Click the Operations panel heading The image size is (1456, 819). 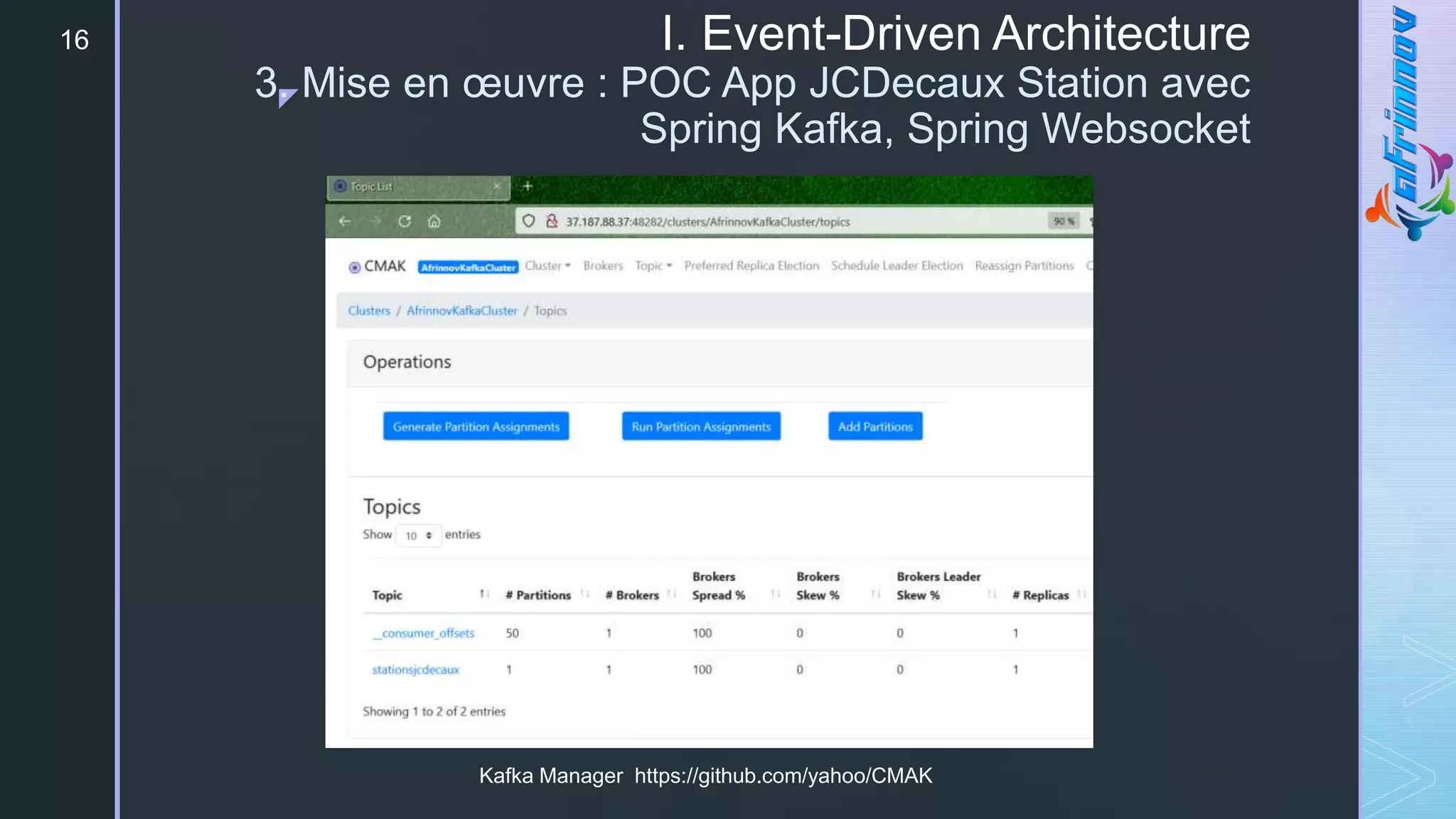click(407, 362)
